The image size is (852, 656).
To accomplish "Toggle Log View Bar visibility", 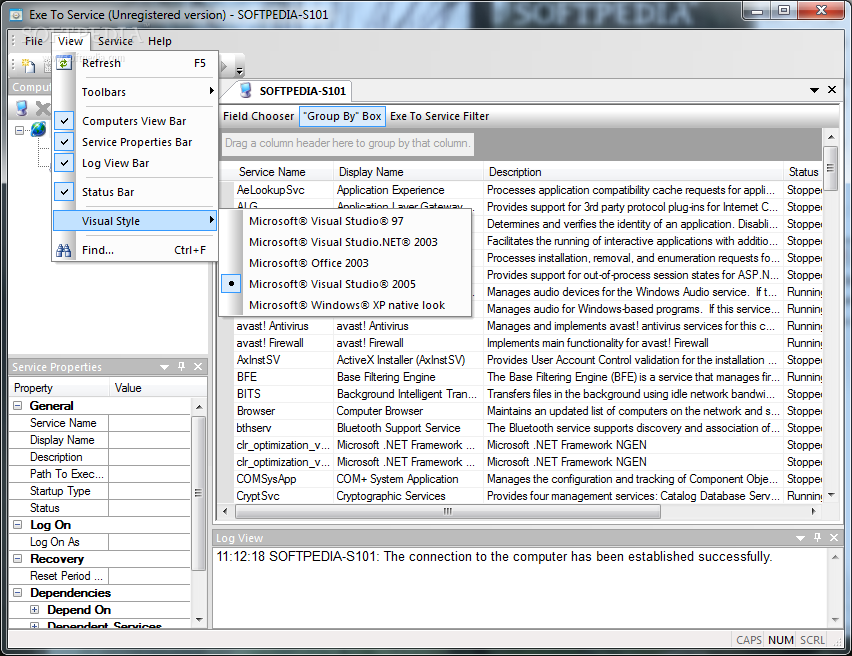I will (x=135, y=163).
